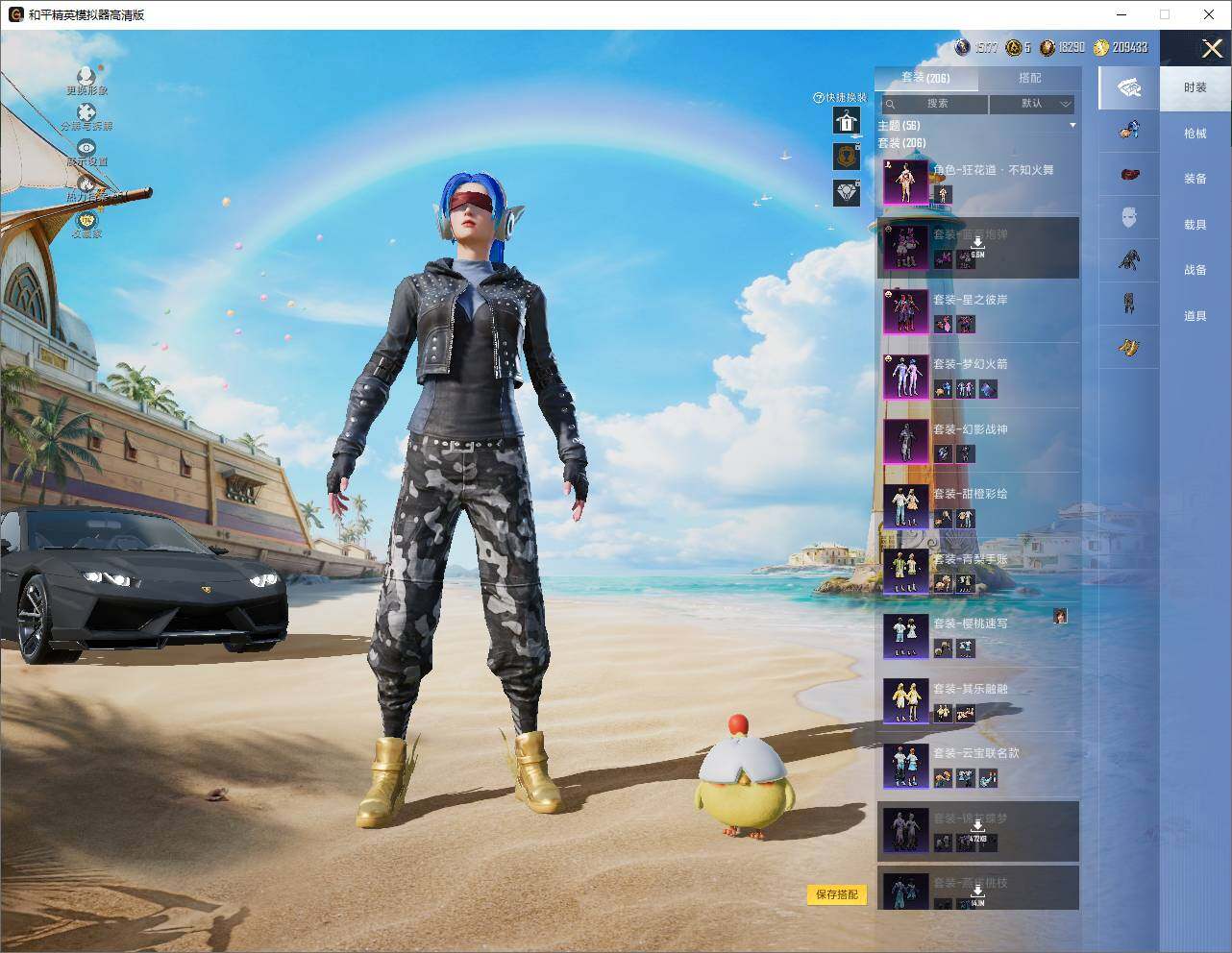Open the 装备 side menu
The width and height of the screenshot is (1232, 953).
pos(1195,179)
